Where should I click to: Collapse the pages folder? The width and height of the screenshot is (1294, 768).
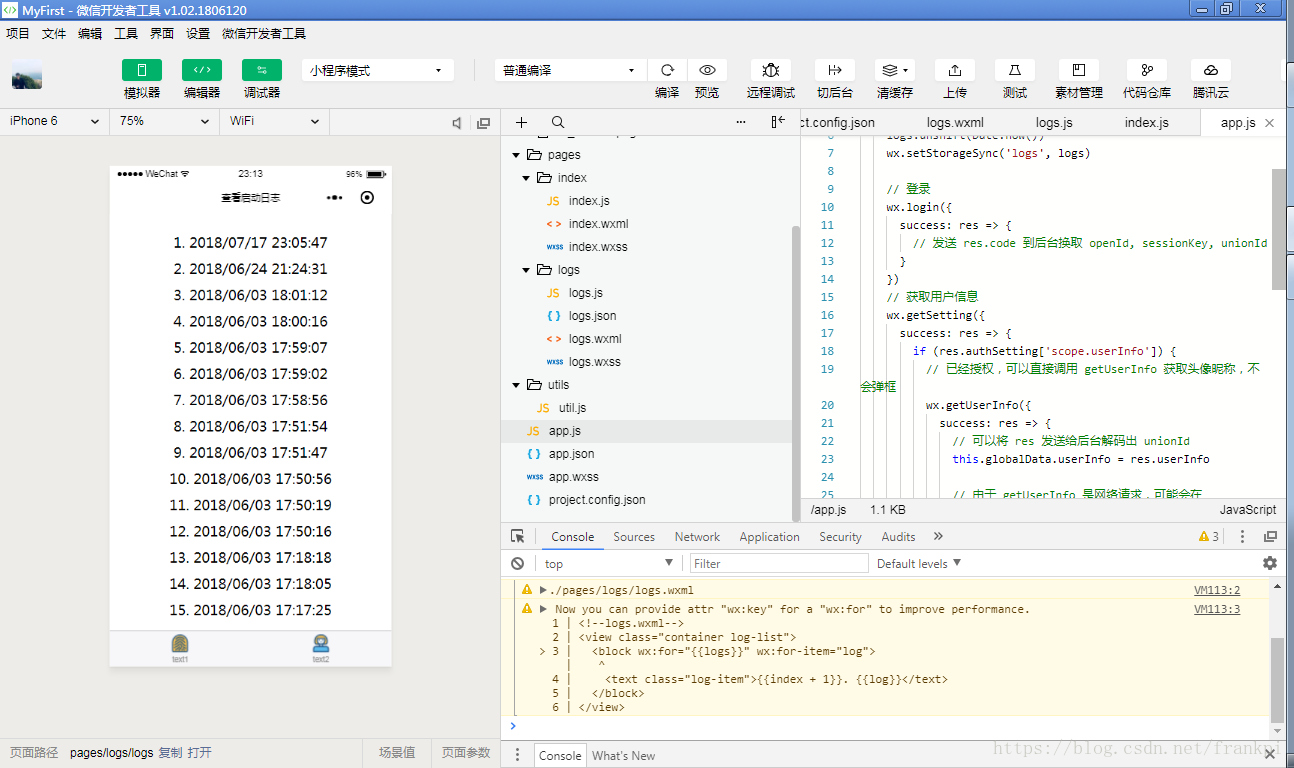click(516, 155)
